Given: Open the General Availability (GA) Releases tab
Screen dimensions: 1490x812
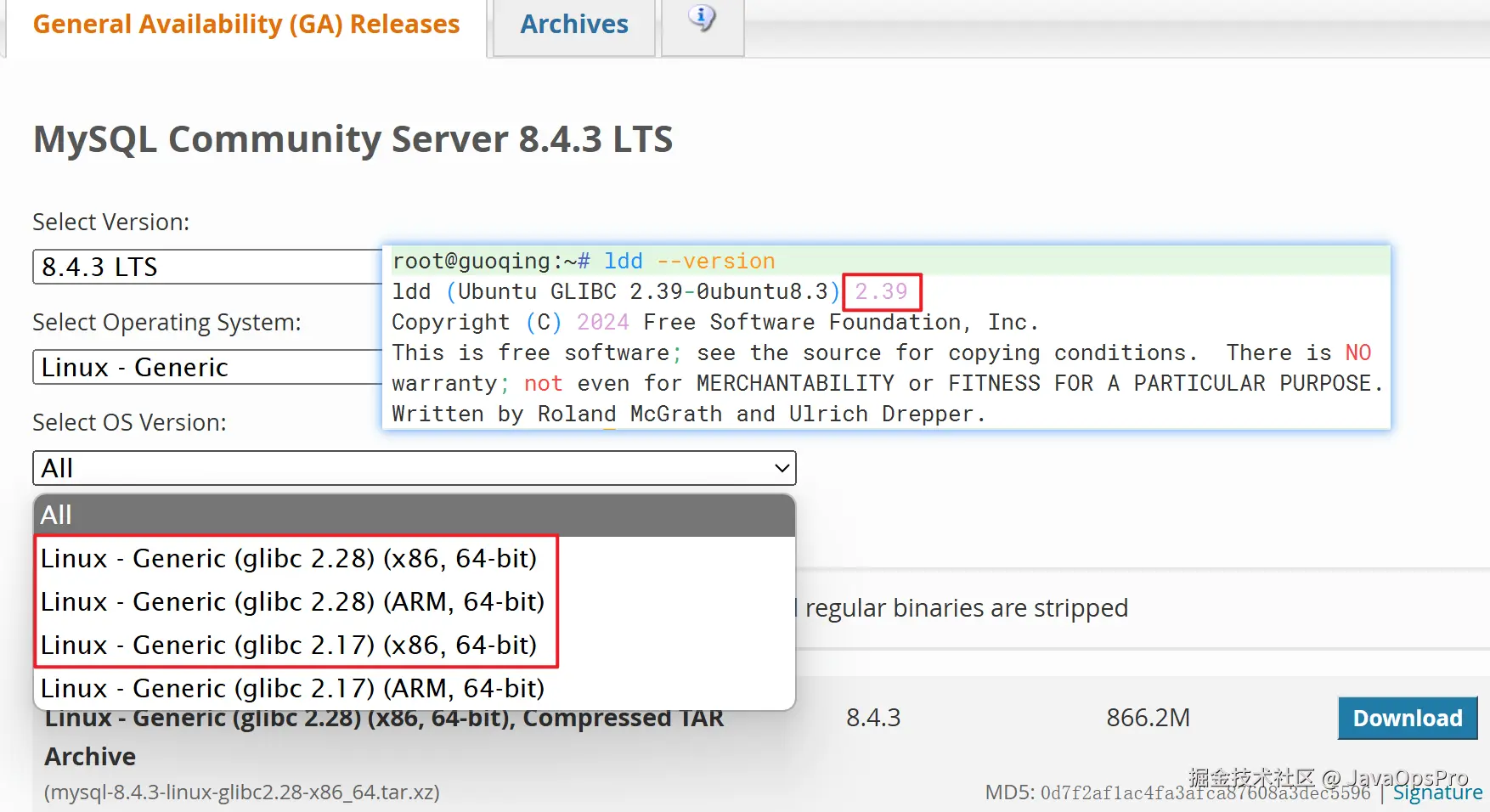Looking at the screenshot, I should (246, 25).
